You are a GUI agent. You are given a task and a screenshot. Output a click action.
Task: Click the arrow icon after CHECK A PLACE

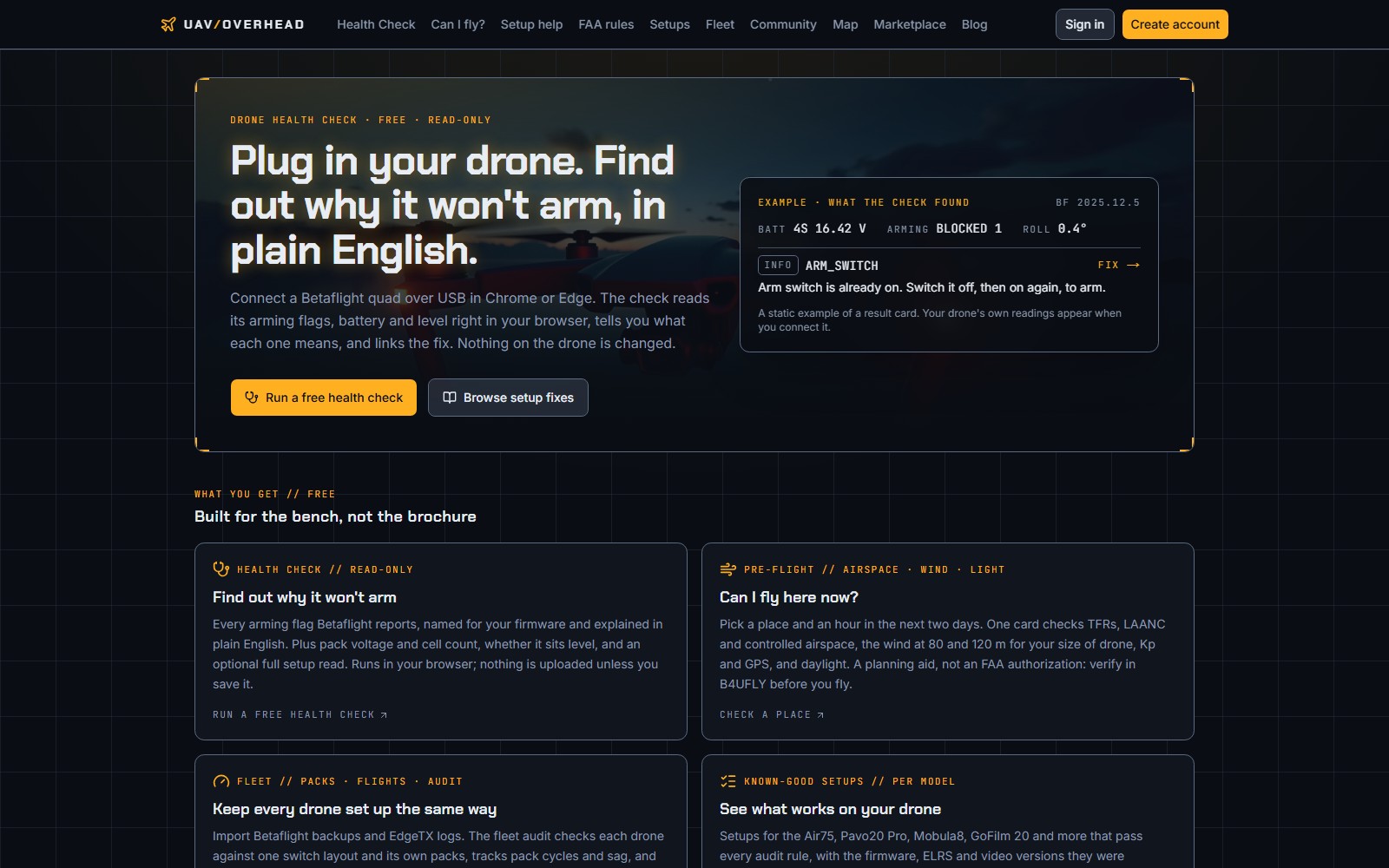click(x=820, y=715)
